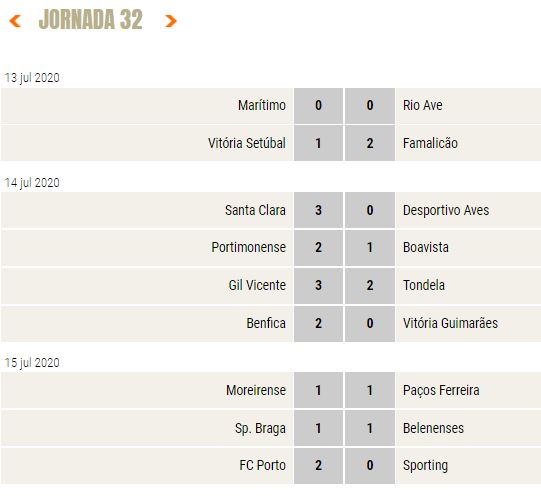This screenshot has height=502, width=541.
Task: Open Vitória Guimarães team link
Action: (450, 323)
